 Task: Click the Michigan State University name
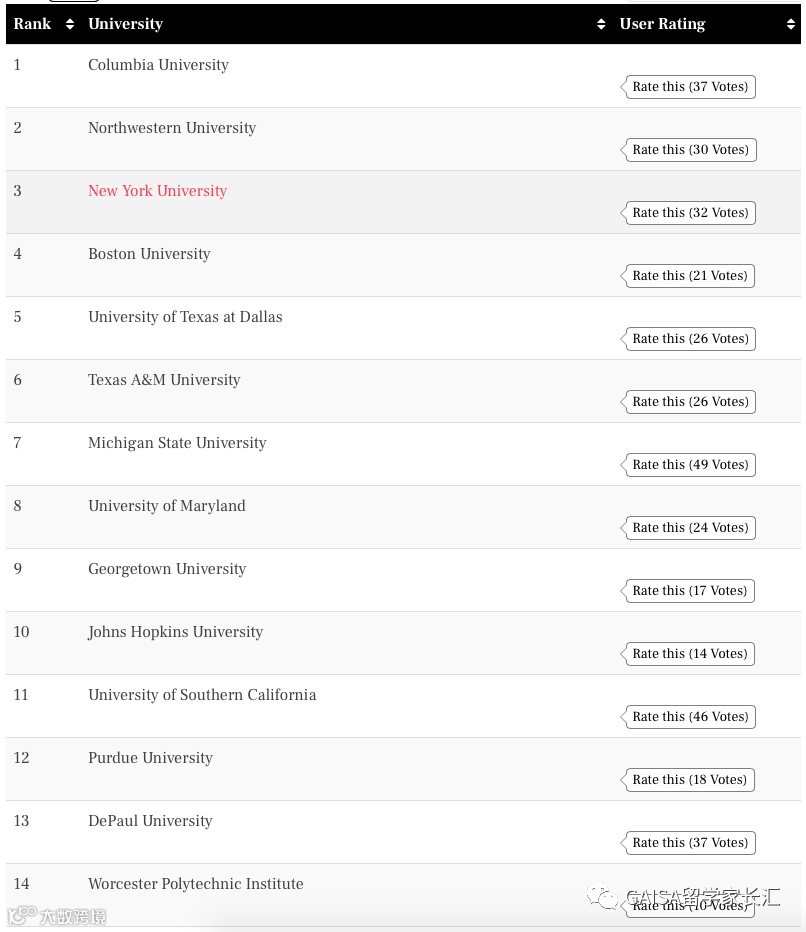pos(177,443)
